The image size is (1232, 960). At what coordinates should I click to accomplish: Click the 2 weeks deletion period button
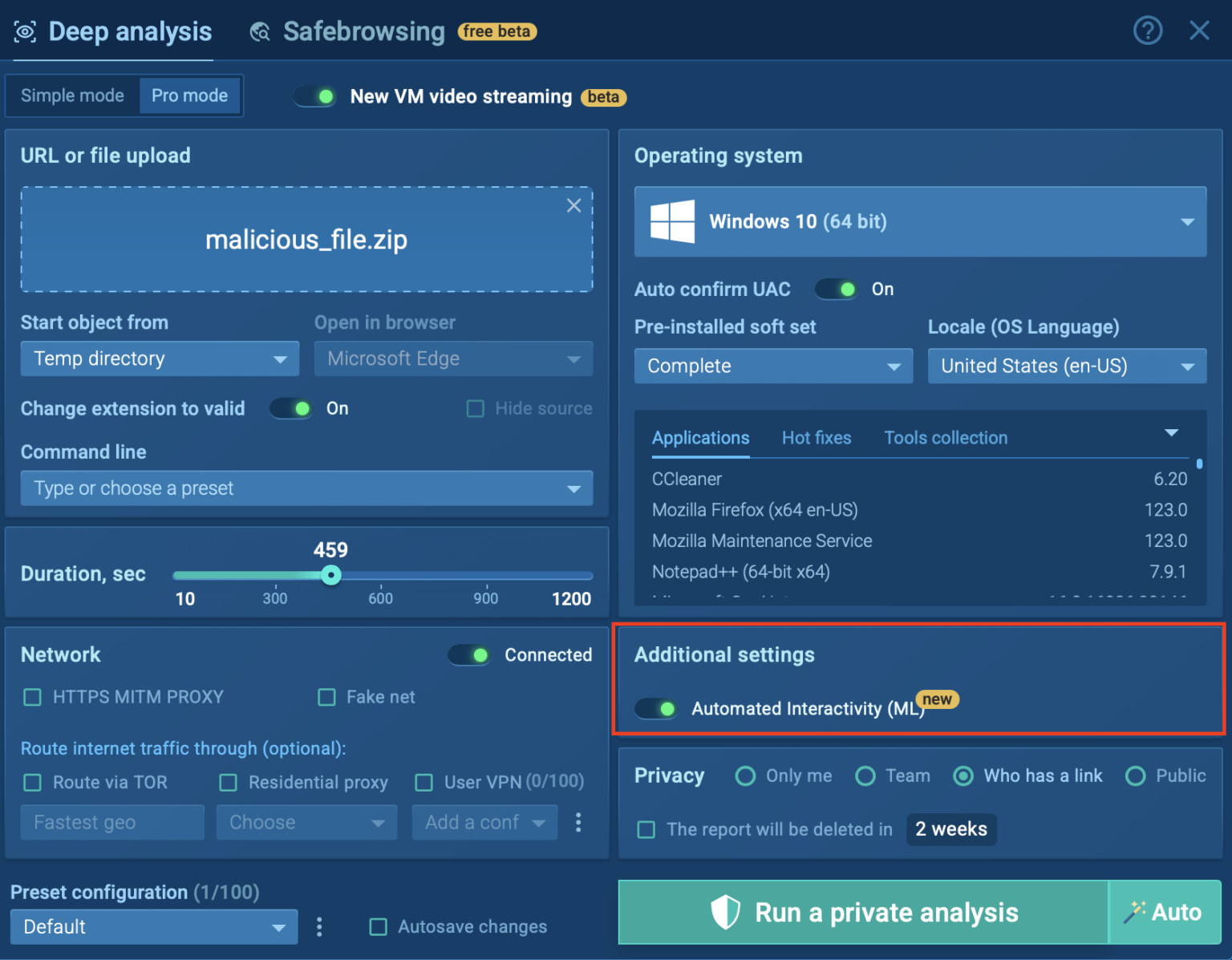950,829
